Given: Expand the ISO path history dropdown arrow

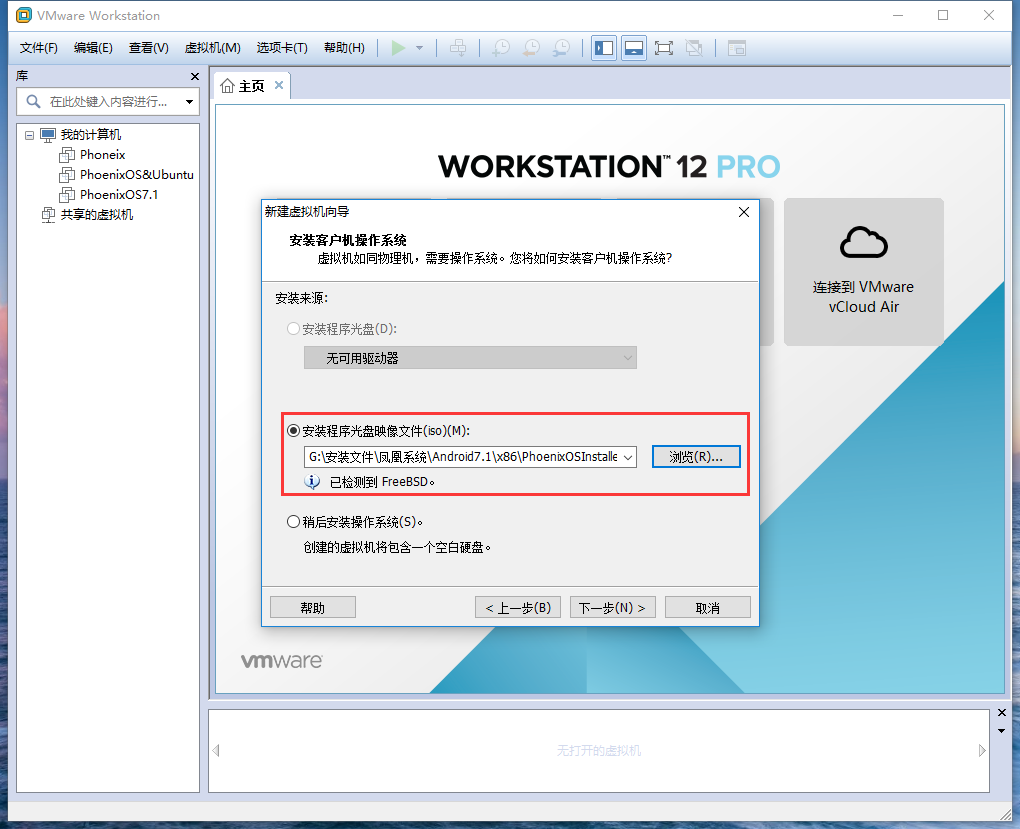Looking at the screenshot, I should click(628, 457).
